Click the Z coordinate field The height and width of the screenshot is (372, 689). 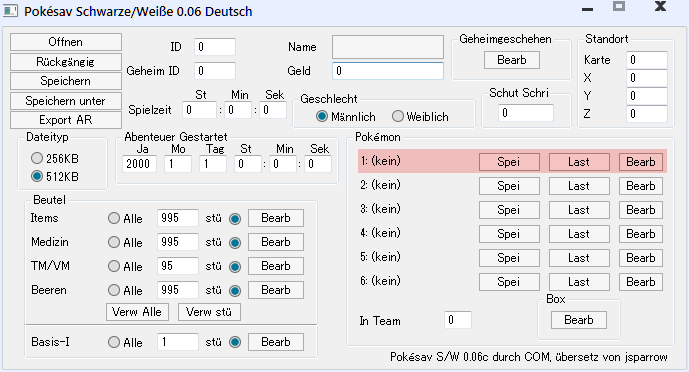[x=647, y=114]
